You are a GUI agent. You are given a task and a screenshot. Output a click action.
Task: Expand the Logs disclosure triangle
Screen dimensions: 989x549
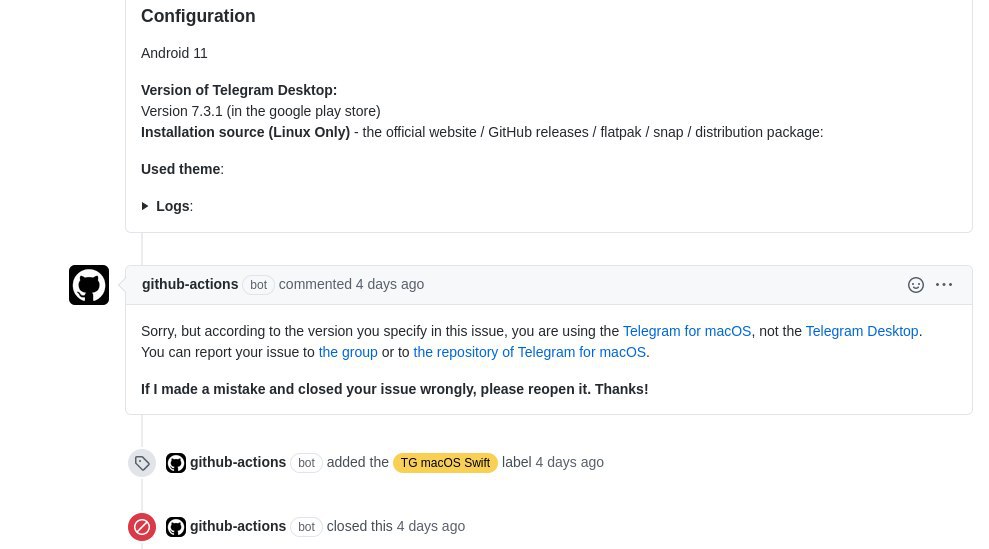point(145,206)
